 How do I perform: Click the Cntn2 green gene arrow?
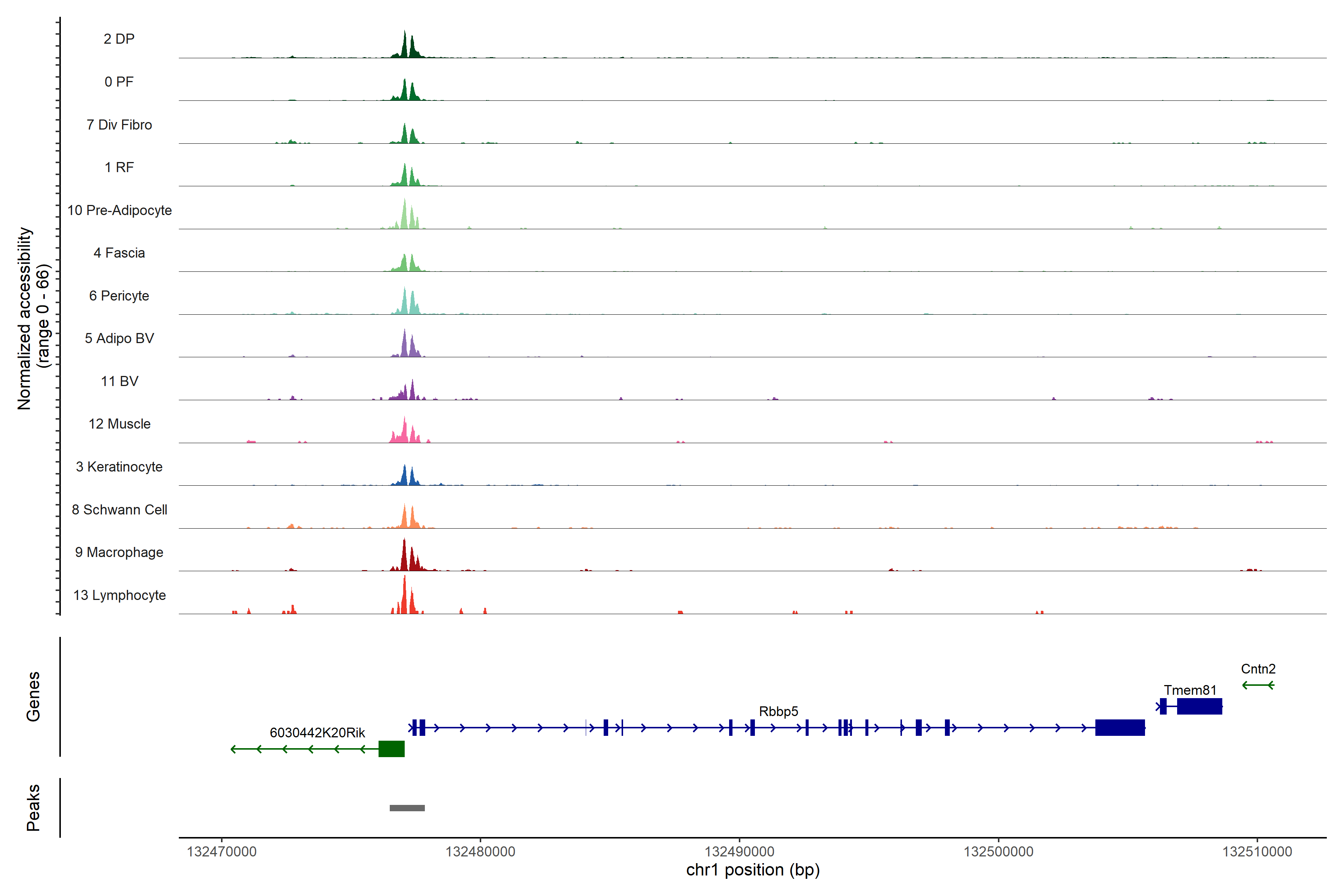[1258, 685]
